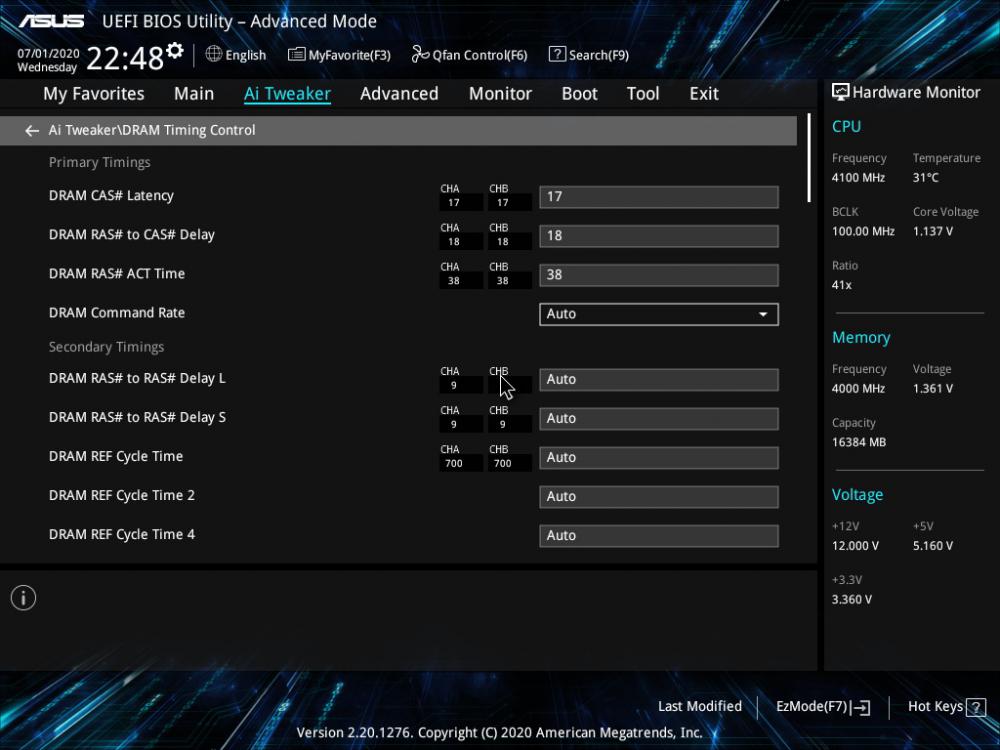Open the Monitor tab
The image size is (1000, 750).
(500, 94)
